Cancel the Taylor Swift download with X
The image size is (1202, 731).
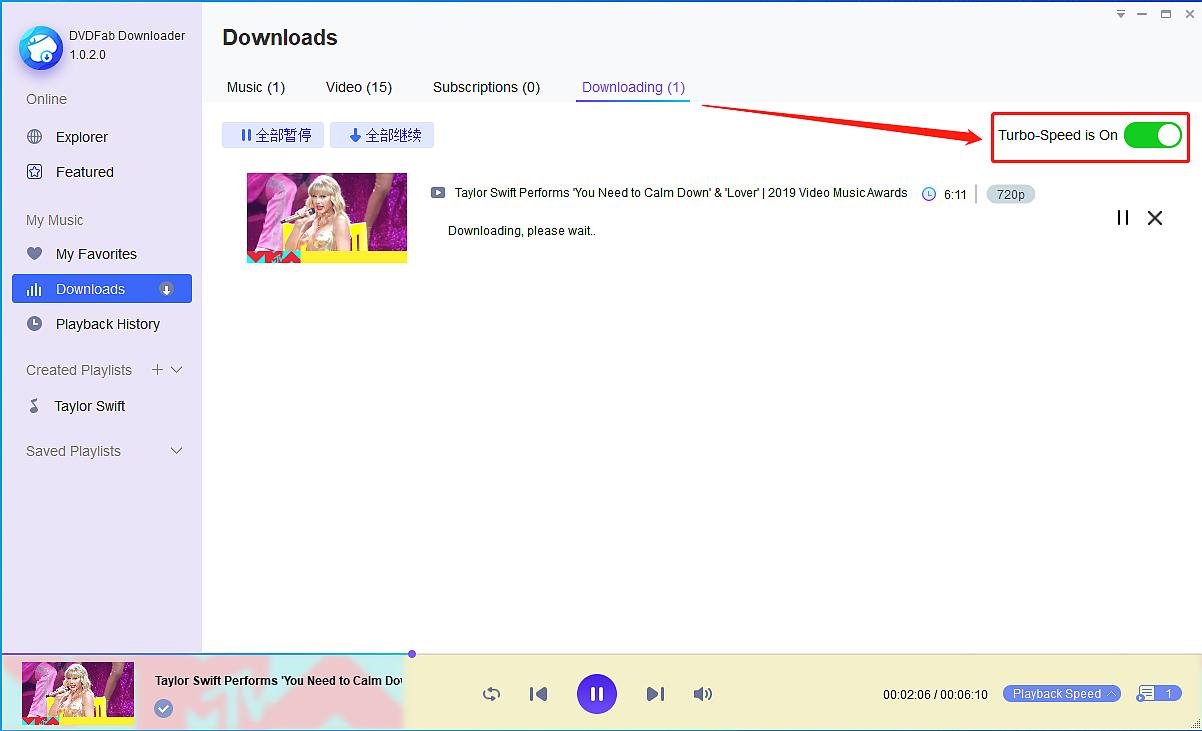1155,217
